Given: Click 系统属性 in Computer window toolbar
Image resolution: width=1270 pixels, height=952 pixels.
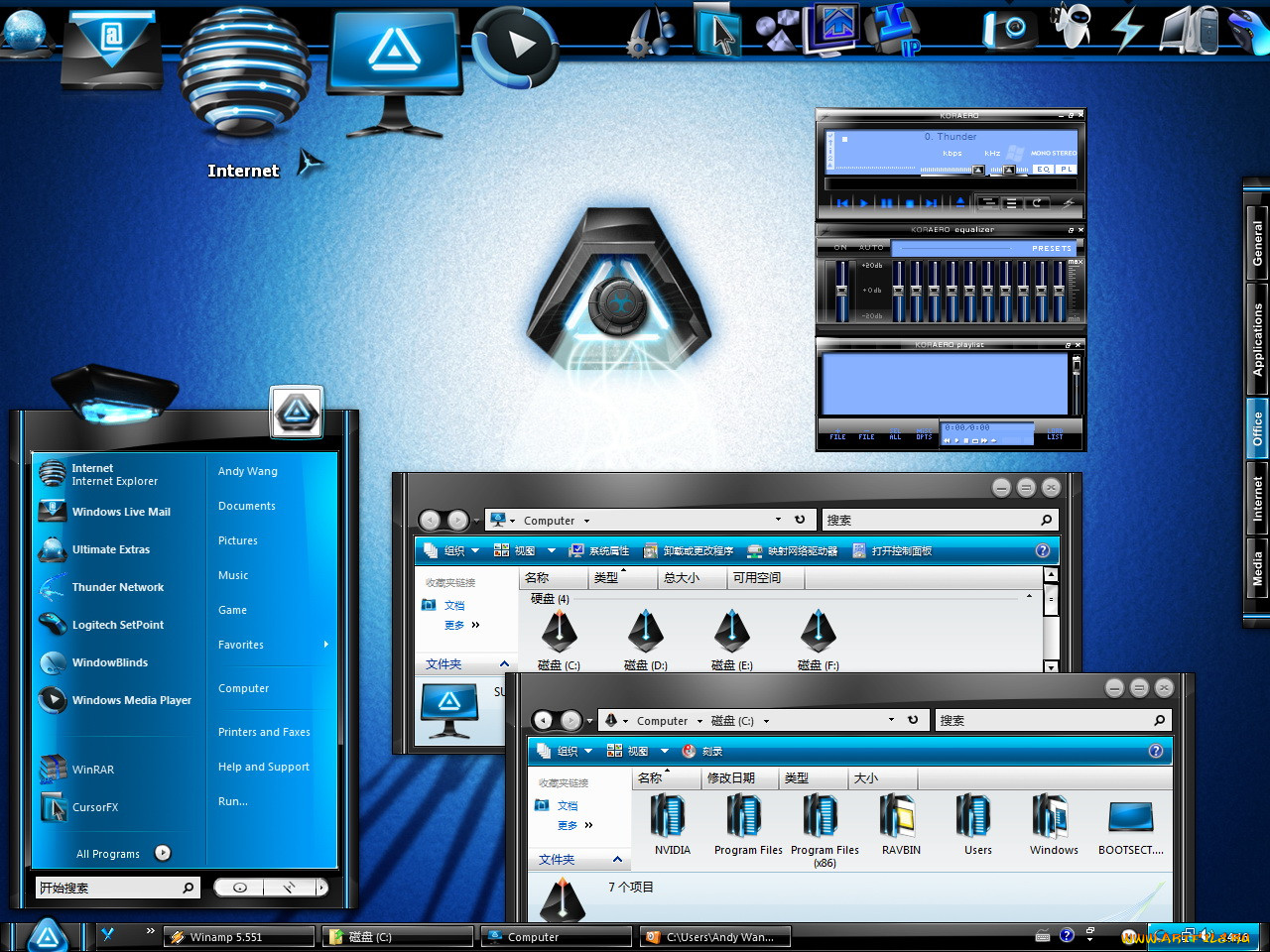Looking at the screenshot, I should (598, 550).
